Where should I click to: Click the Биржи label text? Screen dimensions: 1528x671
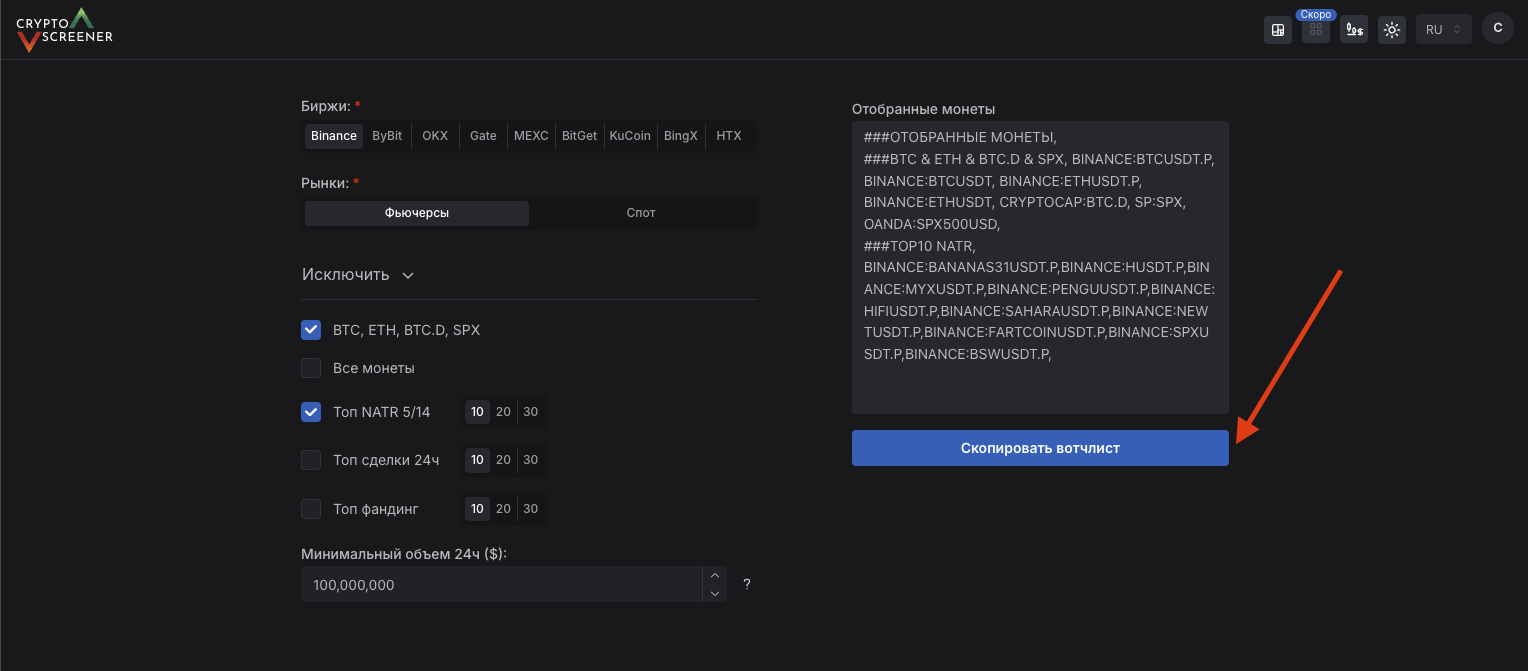(327, 106)
